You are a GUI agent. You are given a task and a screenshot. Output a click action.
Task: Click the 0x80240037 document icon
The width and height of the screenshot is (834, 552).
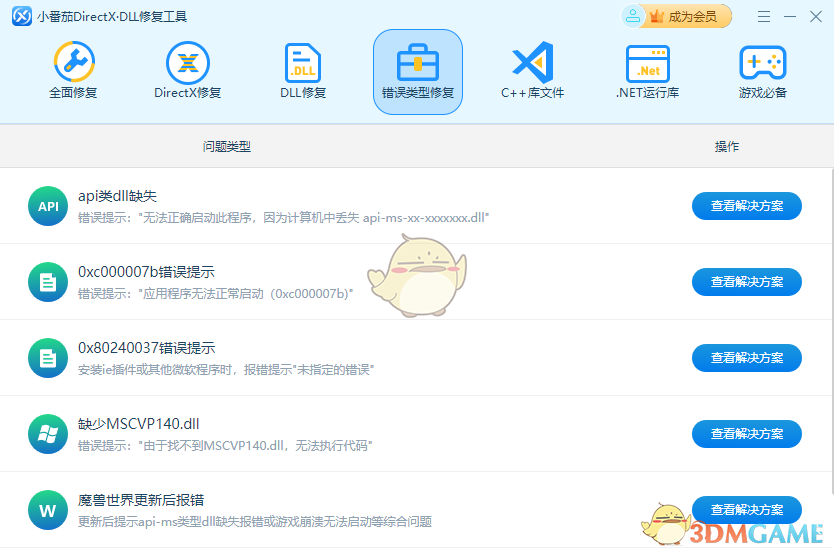[x=48, y=358]
